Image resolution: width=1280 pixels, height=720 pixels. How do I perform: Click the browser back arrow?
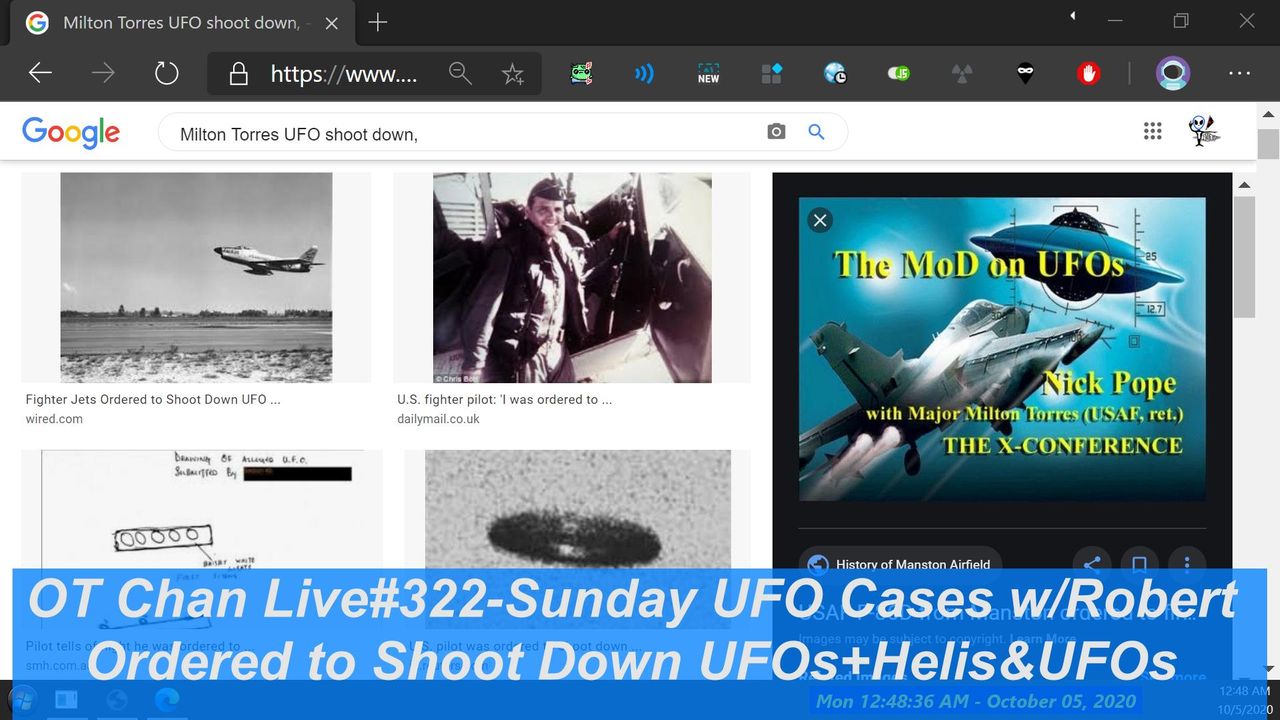tap(40, 73)
